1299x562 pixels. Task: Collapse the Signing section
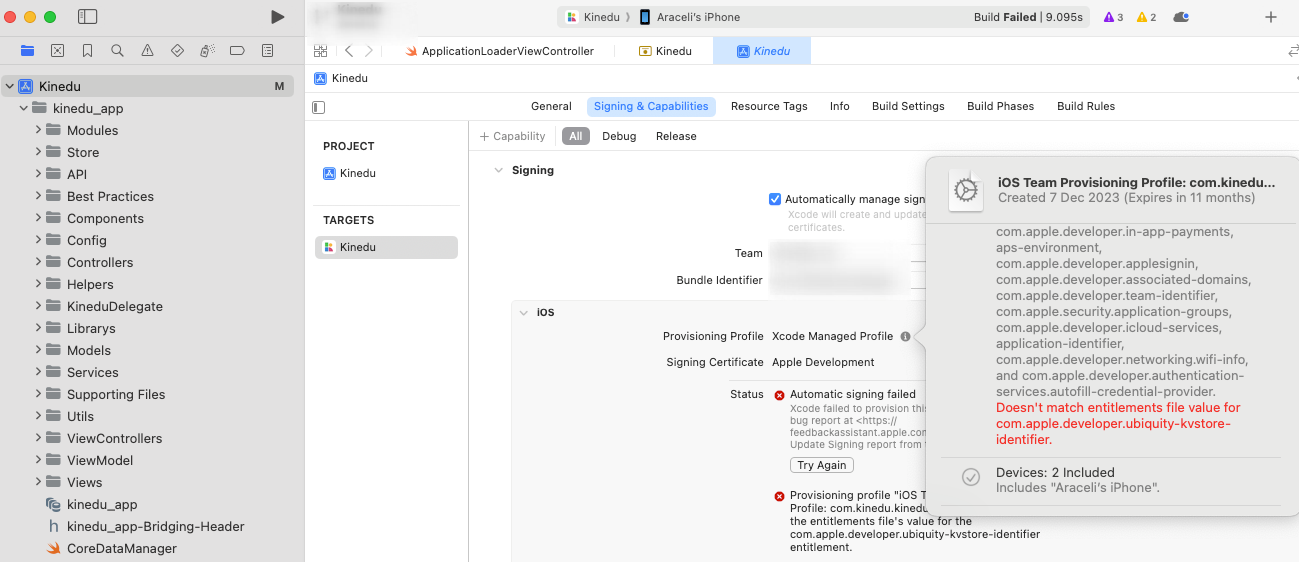(498, 170)
